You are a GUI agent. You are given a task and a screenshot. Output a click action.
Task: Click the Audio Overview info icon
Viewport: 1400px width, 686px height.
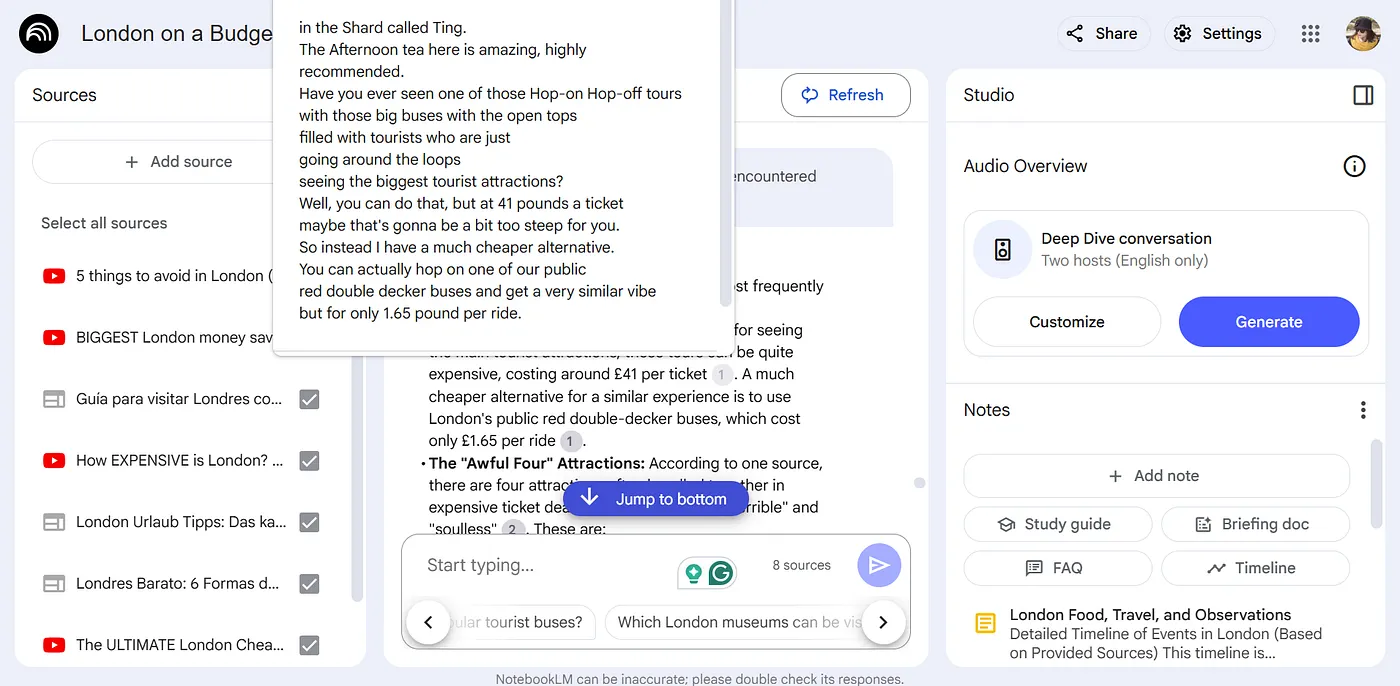[1354, 166]
